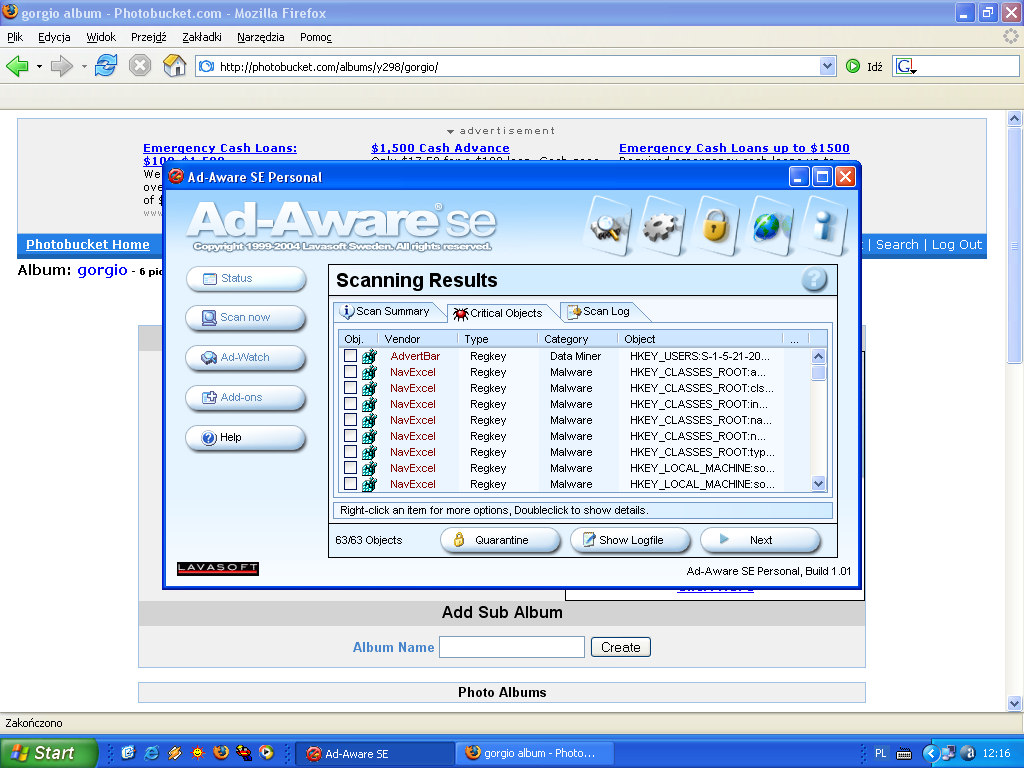Click the Album Name input field

(512, 647)
